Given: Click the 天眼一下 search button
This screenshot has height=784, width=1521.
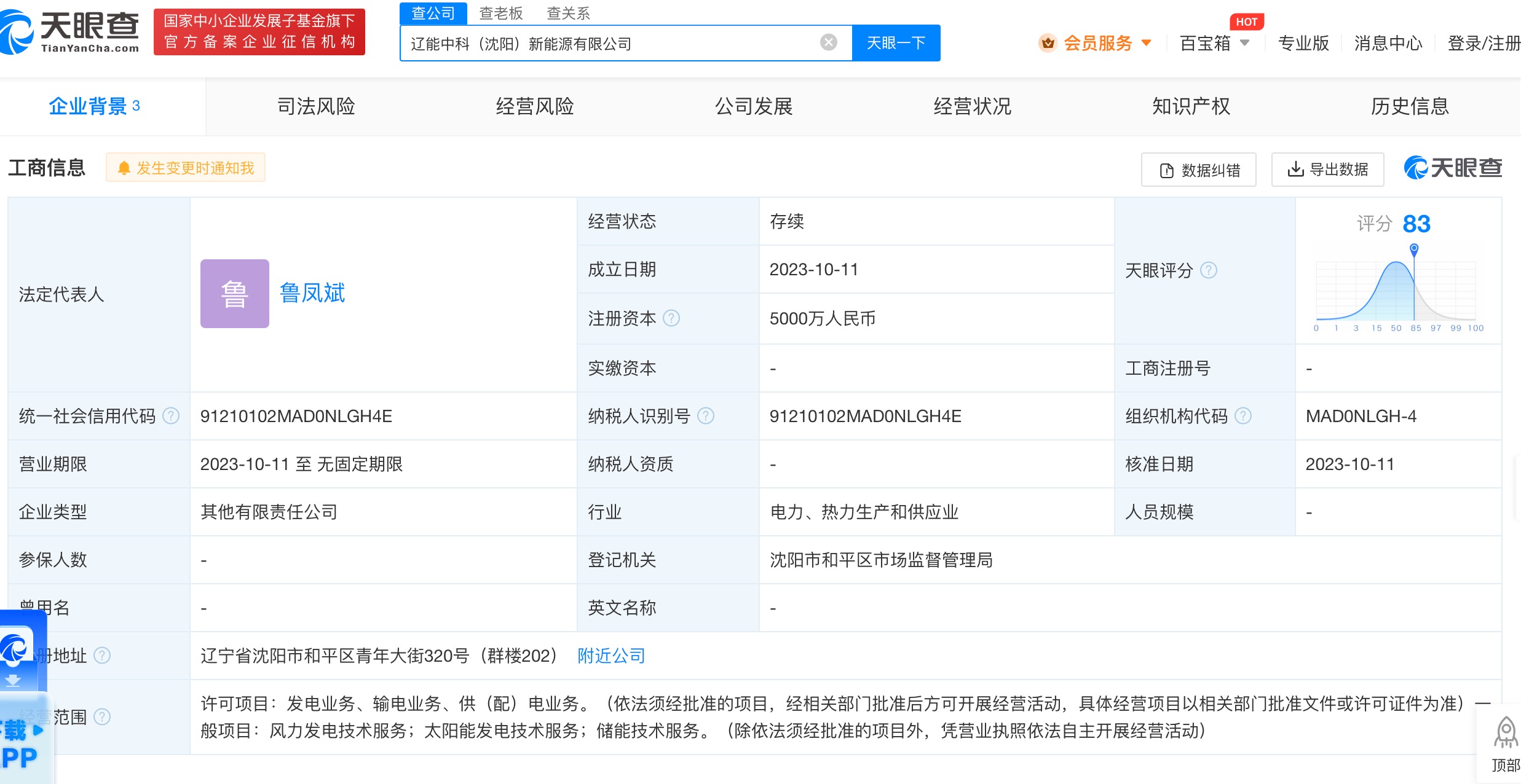Looking at the screenshot, I should [896, 43].
